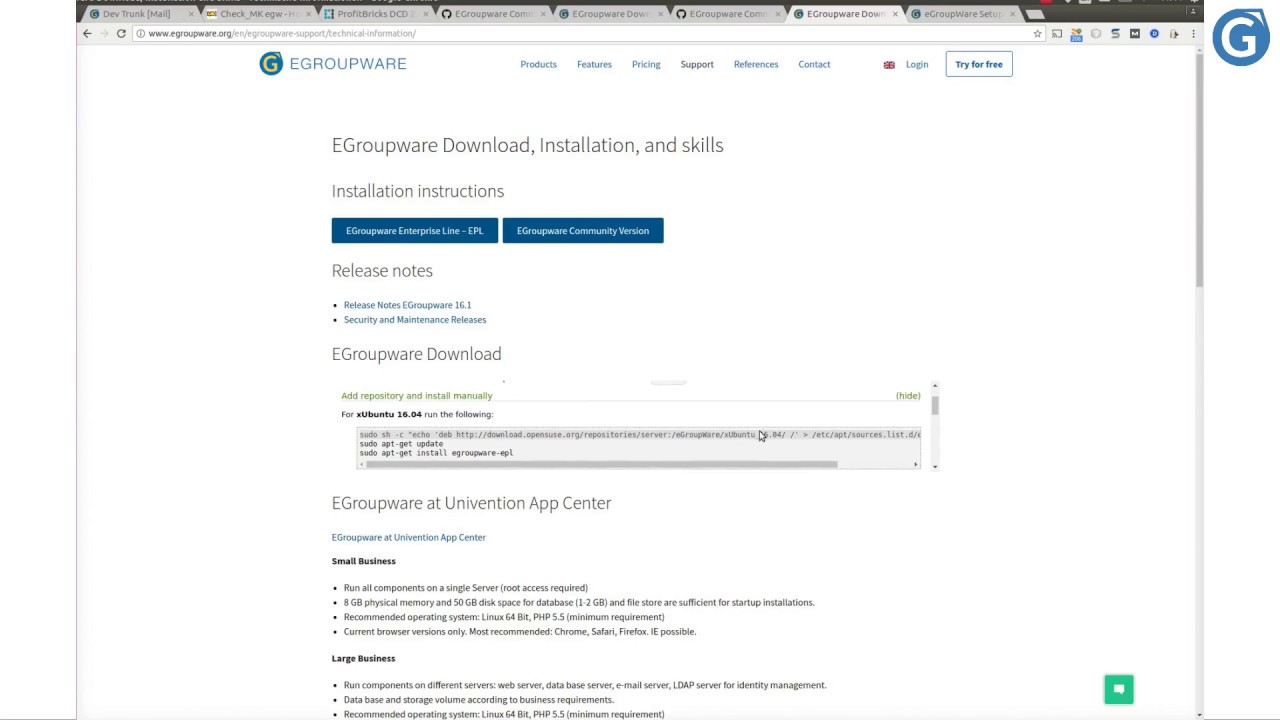Switch to the Check_MK egw tab

[x=258, y=14]
